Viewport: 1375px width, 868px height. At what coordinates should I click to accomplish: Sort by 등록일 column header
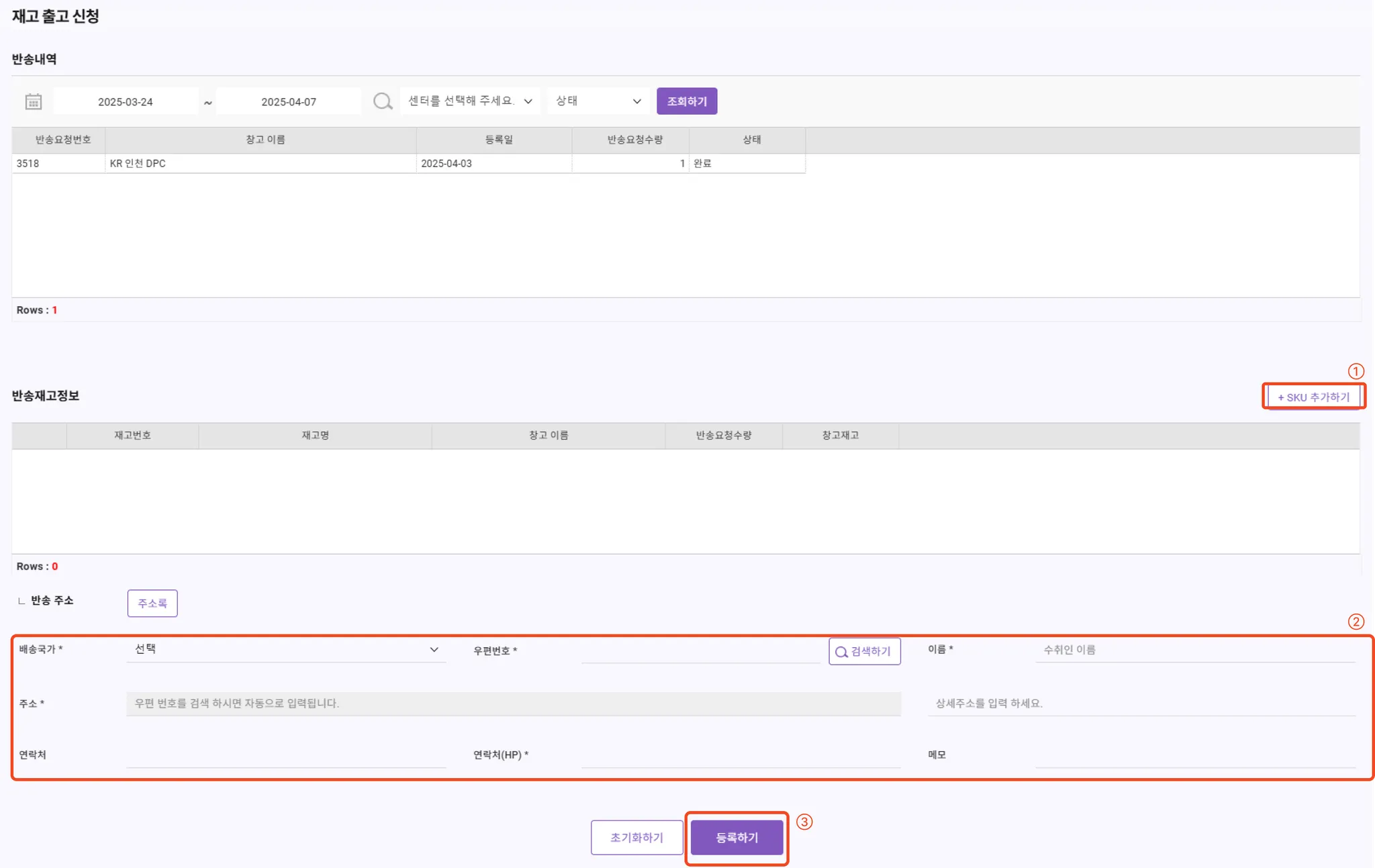click(498, 140)
